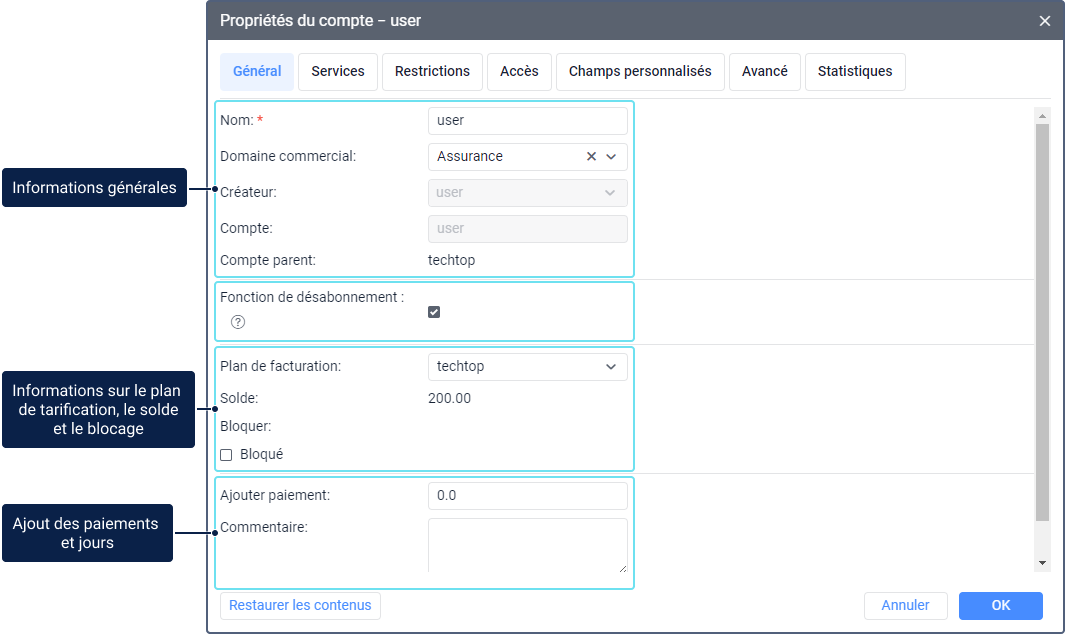View the Statistiques tab
This screenshot has width=1065, height=634.
[855, 72]
